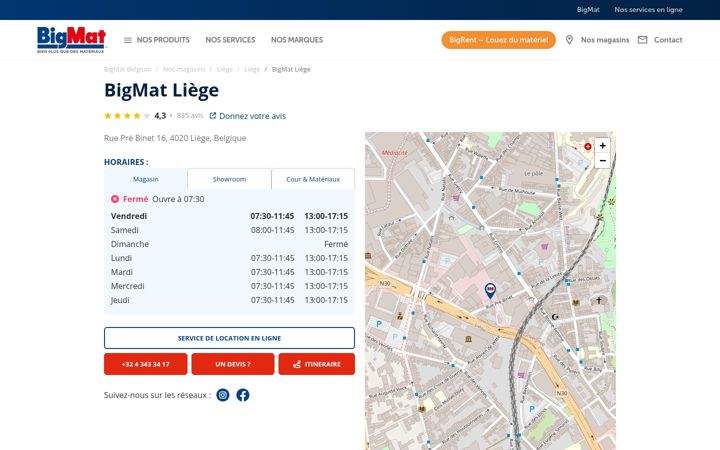Screen dimensions: 720x450
Task: Open the NOS MARQUES menu
Action: pyautogui.click(x=297, y=40)
